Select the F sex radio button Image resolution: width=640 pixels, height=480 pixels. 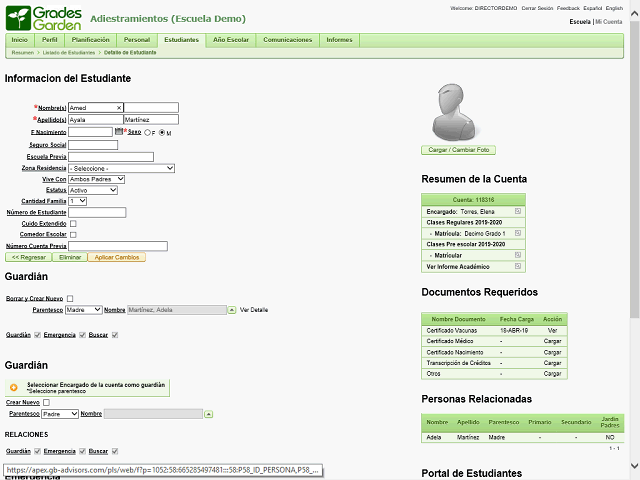pos(149,132)
